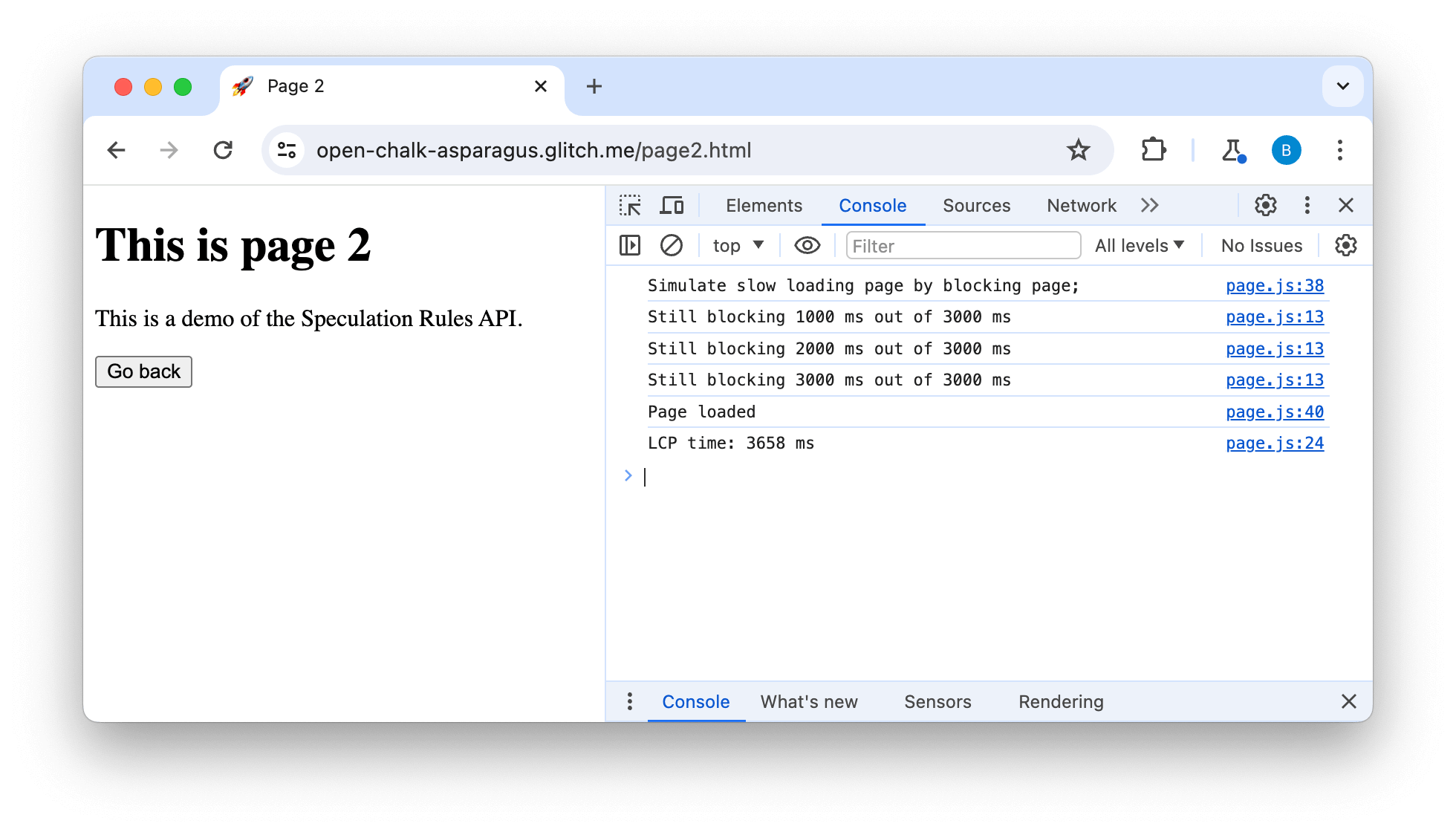Click the Go back button
This screenshot has width=1456, height=832.
pyautogui.click(x=144, y=371)
